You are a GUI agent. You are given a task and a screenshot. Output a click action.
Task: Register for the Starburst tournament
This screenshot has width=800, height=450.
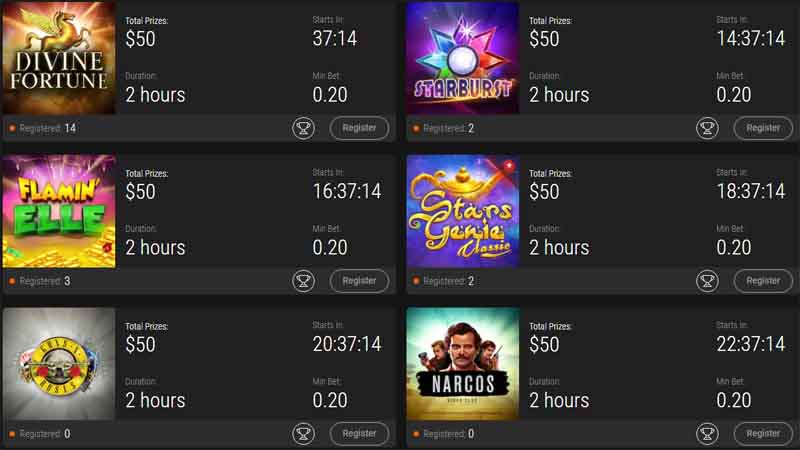763,128
